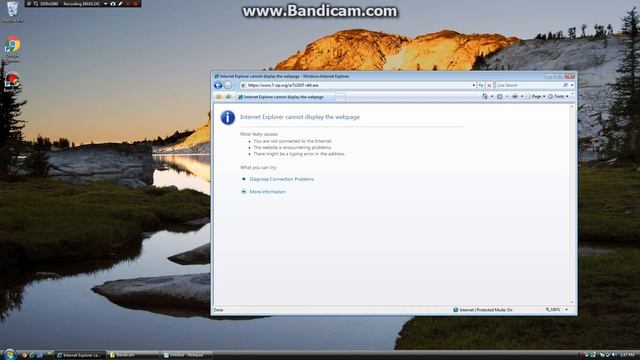Click the Internet Explorer Back button

[x=218, y=85]
